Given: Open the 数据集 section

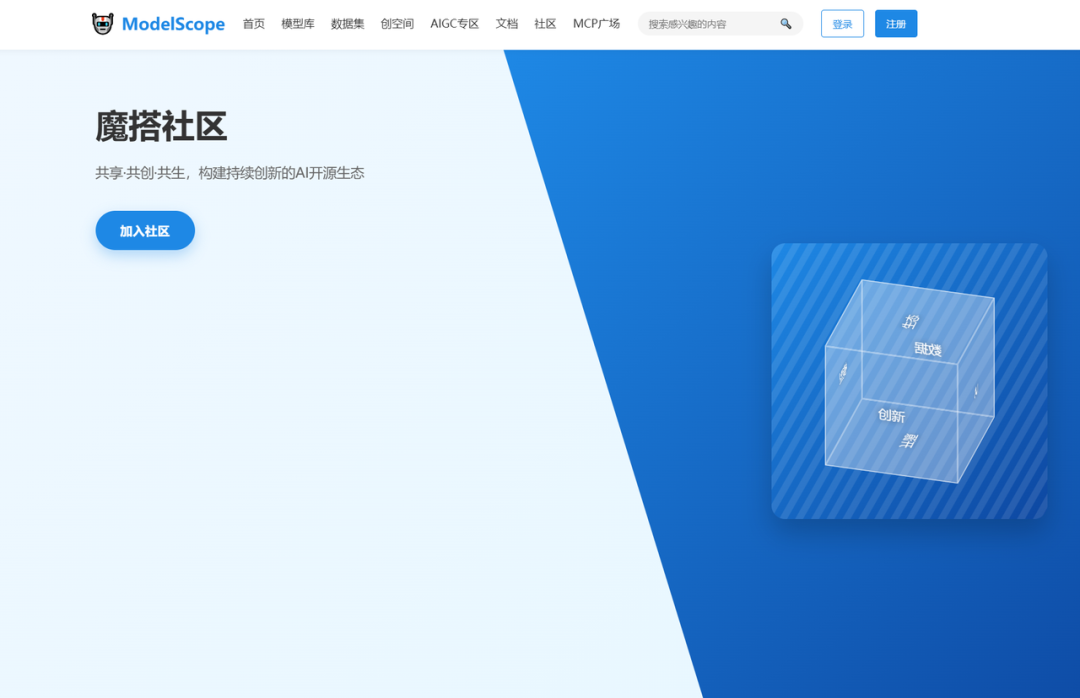Looking at the screenshot, I should (x=346, y=23).
